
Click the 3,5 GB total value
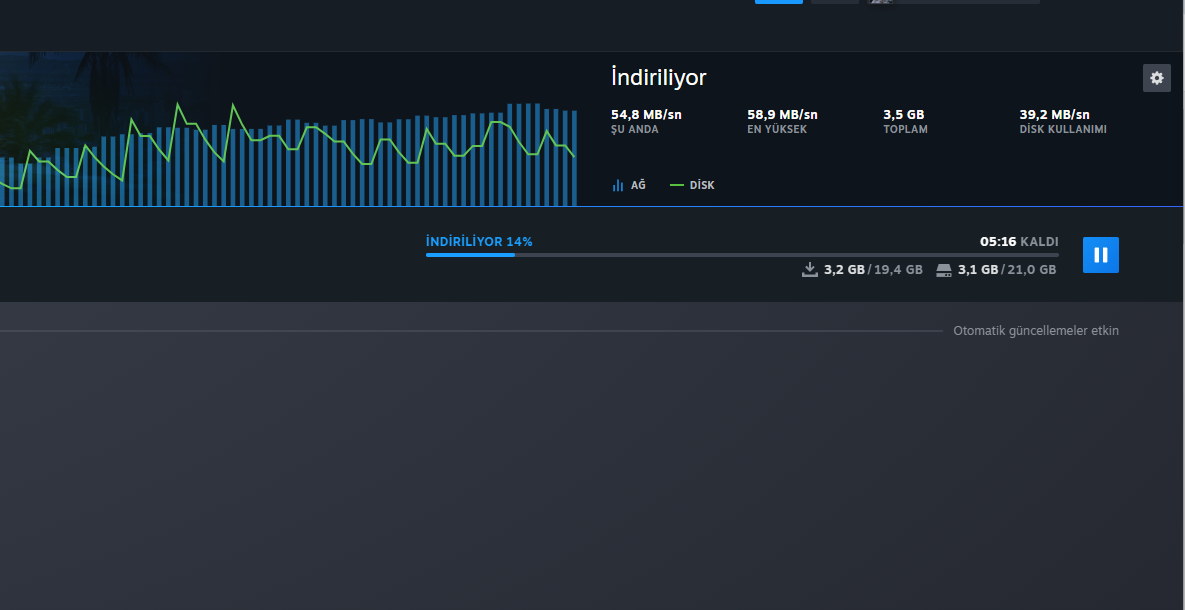point(904,115)
